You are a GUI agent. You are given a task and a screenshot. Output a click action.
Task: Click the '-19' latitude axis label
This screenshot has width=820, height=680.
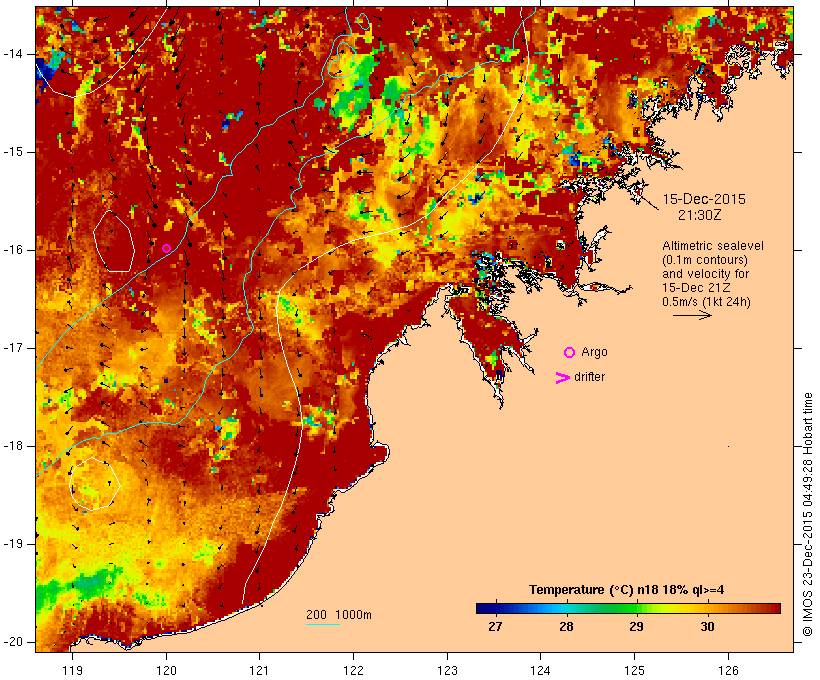pyautogui.click(x=12, y=544)
